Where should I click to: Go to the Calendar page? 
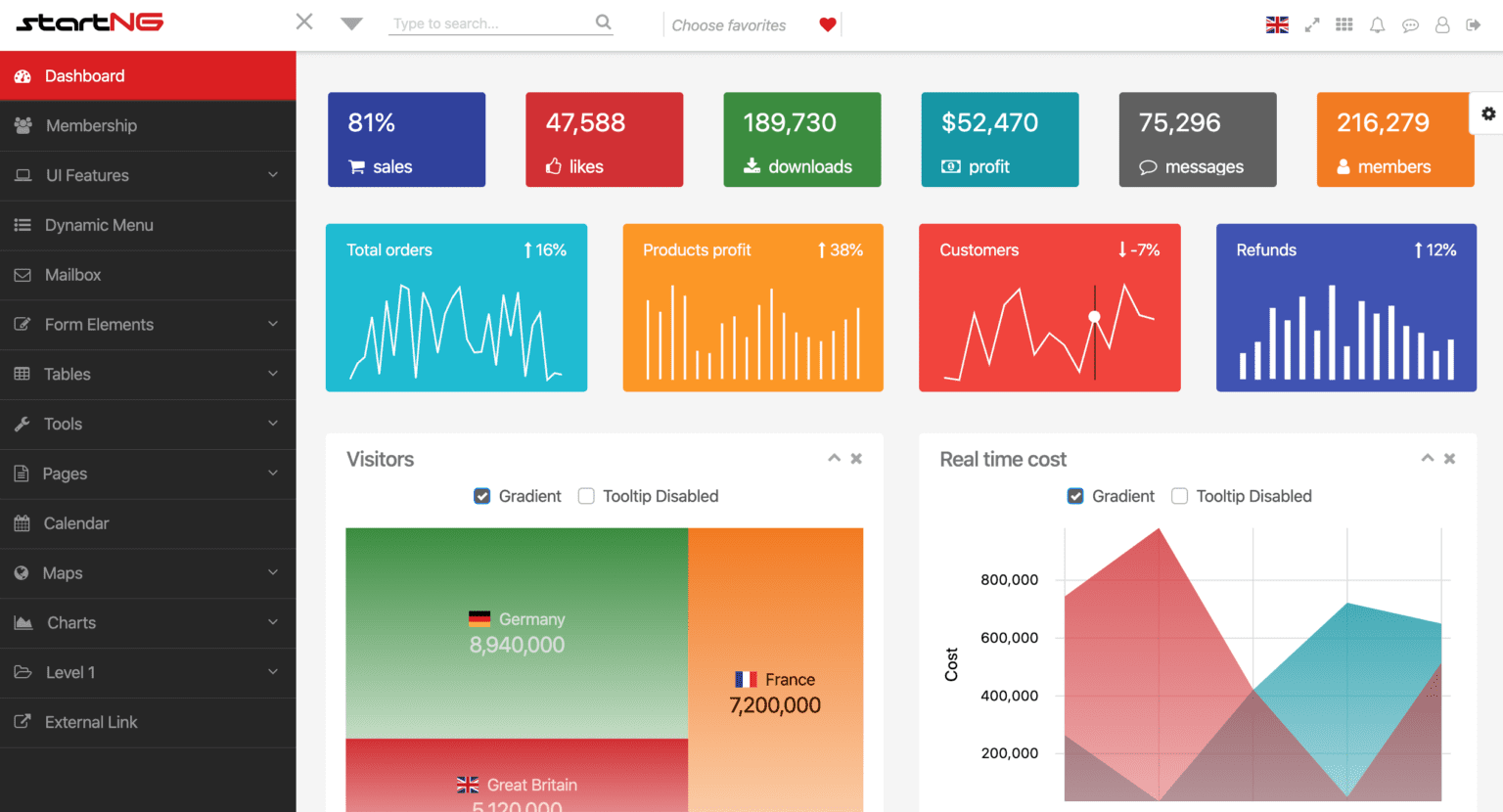[77, 523]
